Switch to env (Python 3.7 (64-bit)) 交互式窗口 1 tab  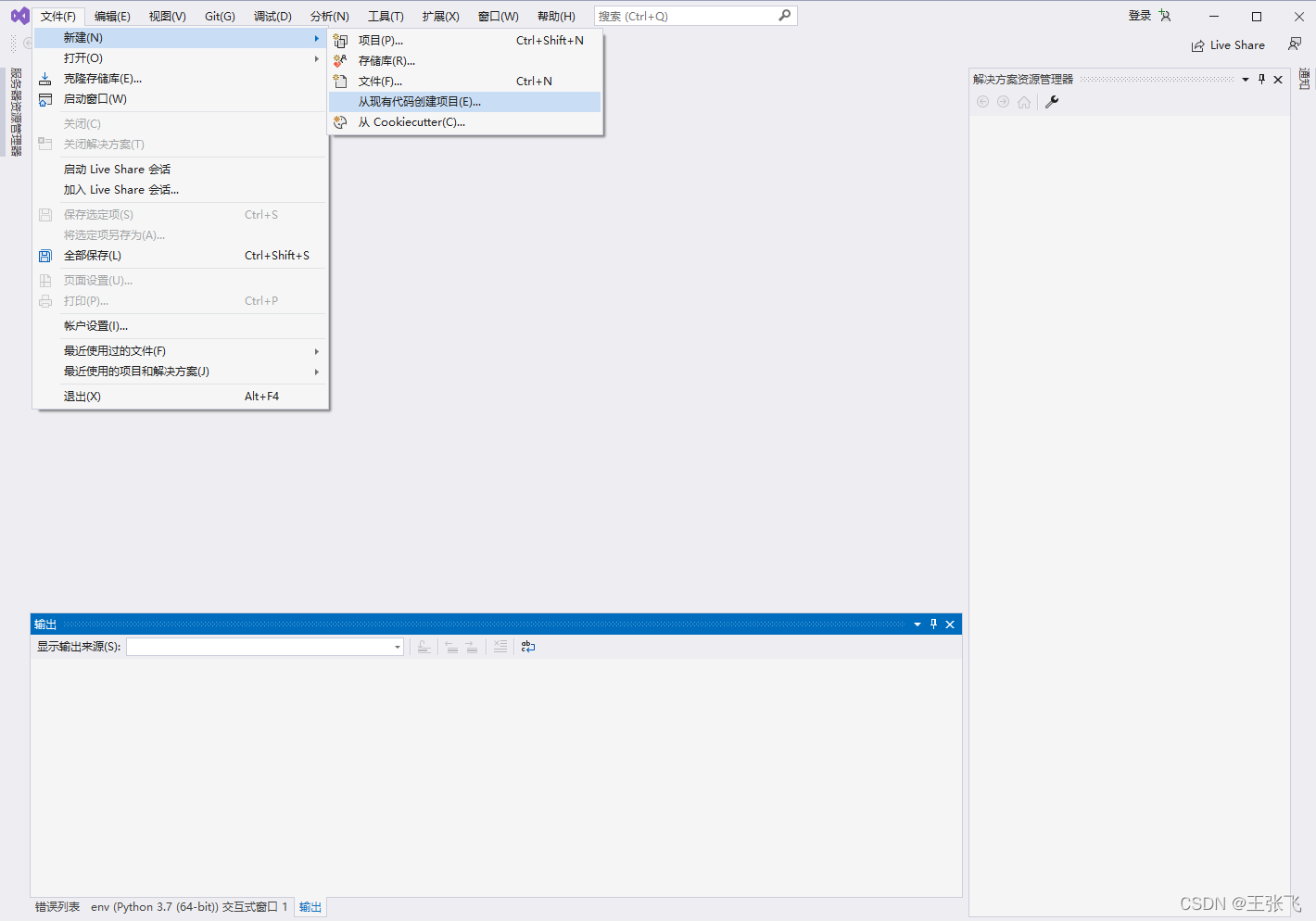(x=189, y=907)
